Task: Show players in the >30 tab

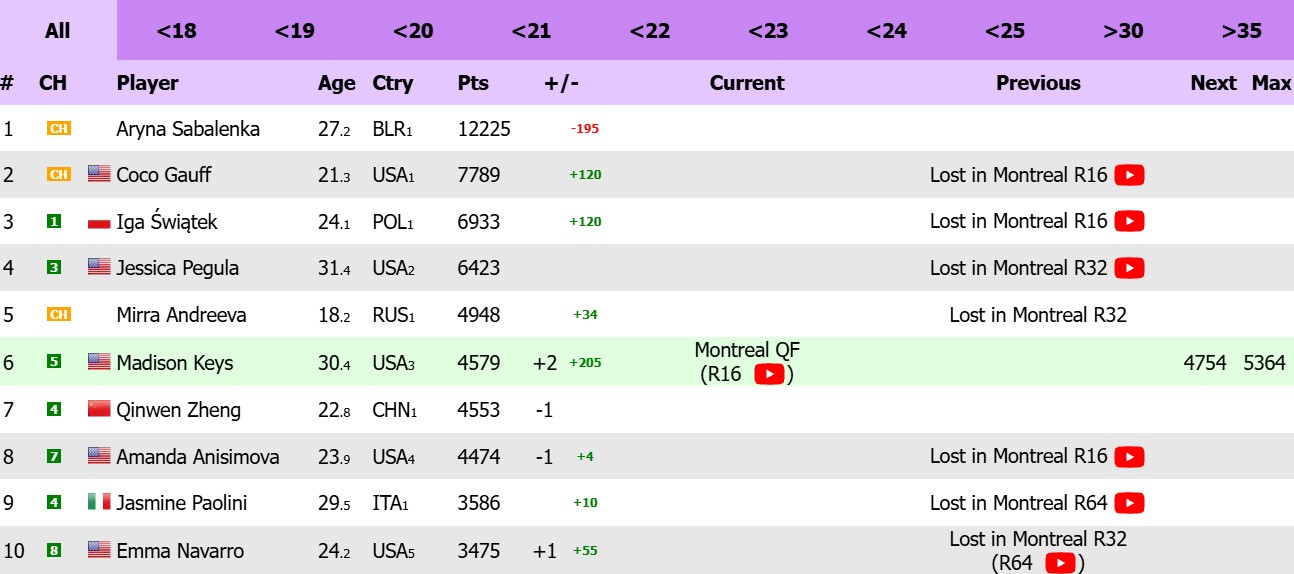Action: click(1123, 31)
